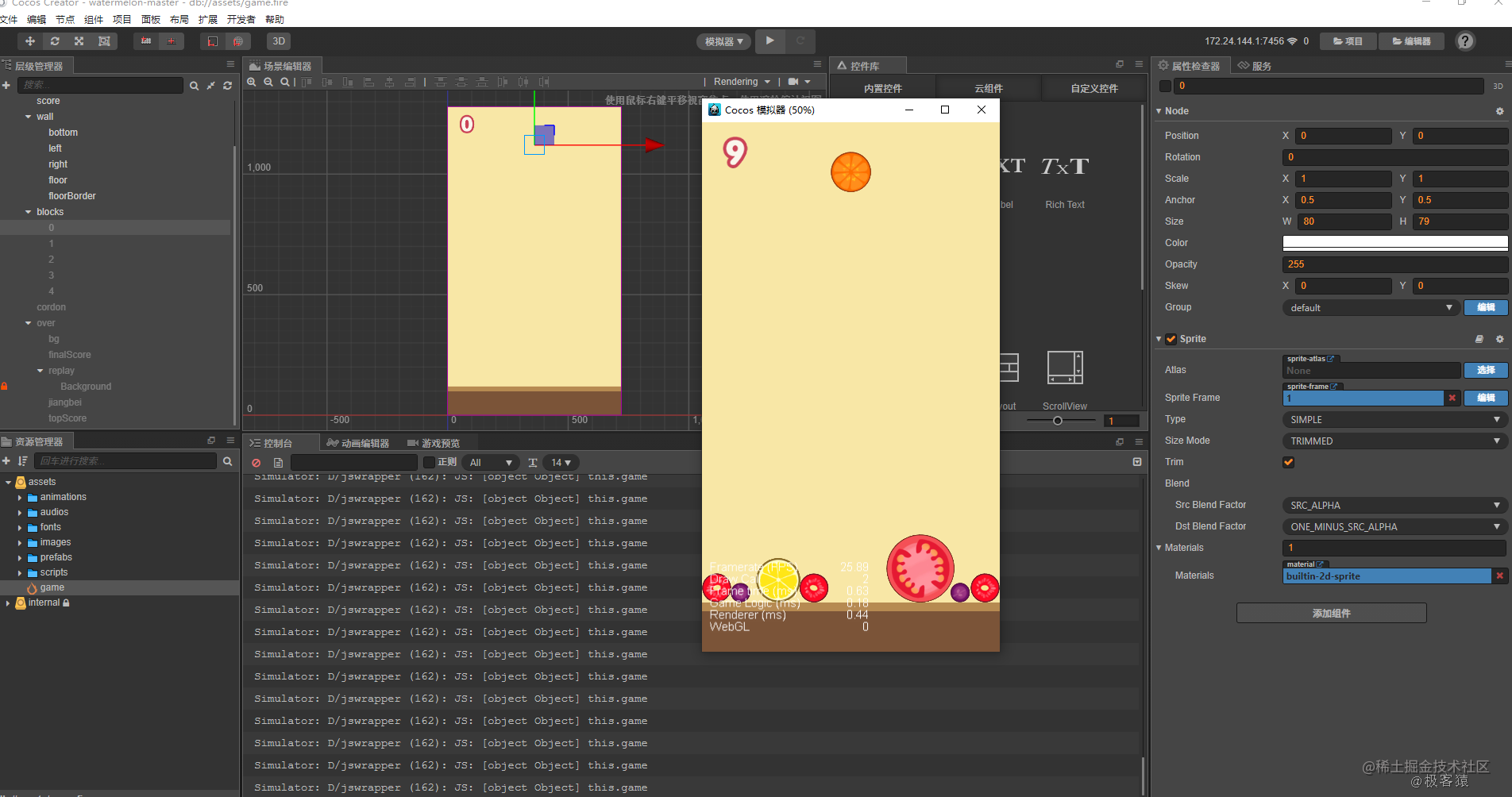This screenshot has width=1512, height=797.
Task: Open the 节点 menu
Action: pos(65,19)
